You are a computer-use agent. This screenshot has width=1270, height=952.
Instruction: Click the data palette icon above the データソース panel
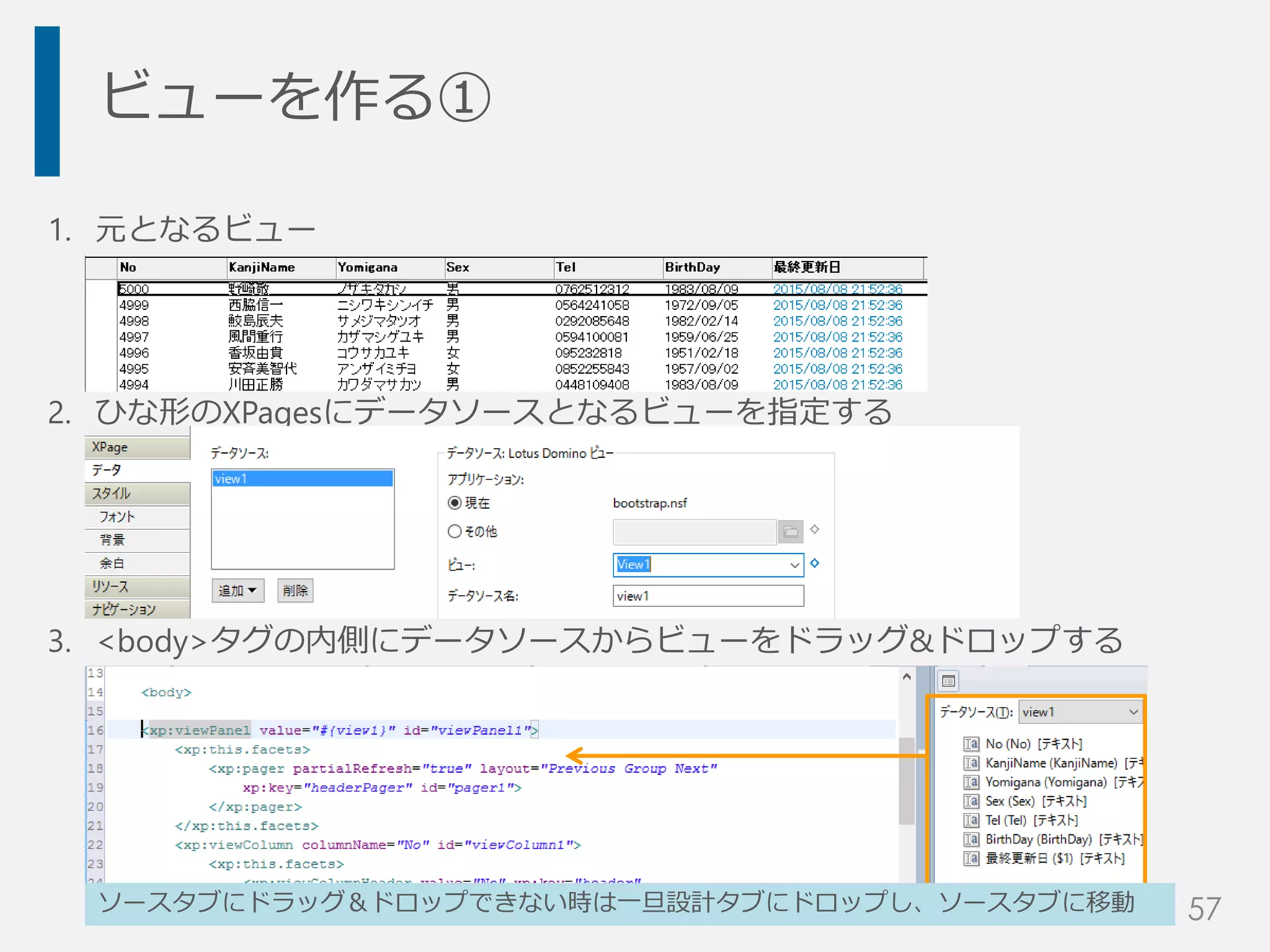[x=948, y=681]
